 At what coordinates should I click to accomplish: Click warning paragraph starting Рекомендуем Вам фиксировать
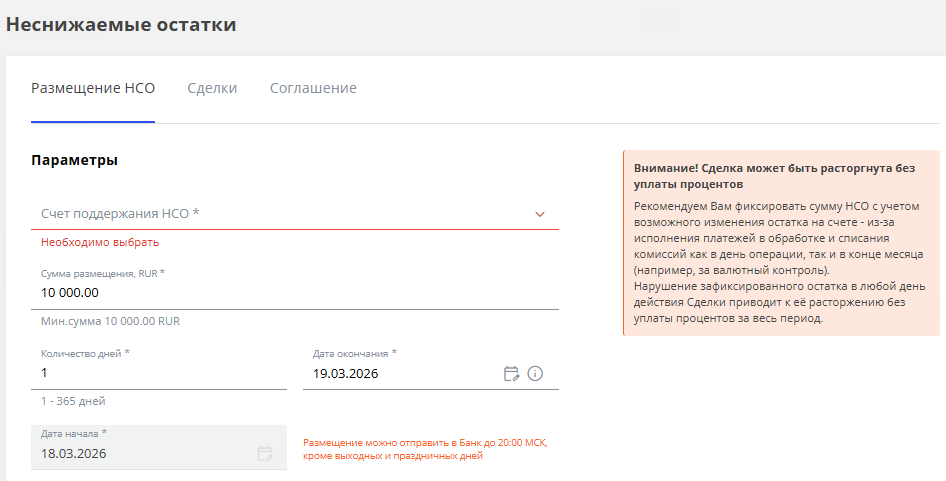click(778, 238)
